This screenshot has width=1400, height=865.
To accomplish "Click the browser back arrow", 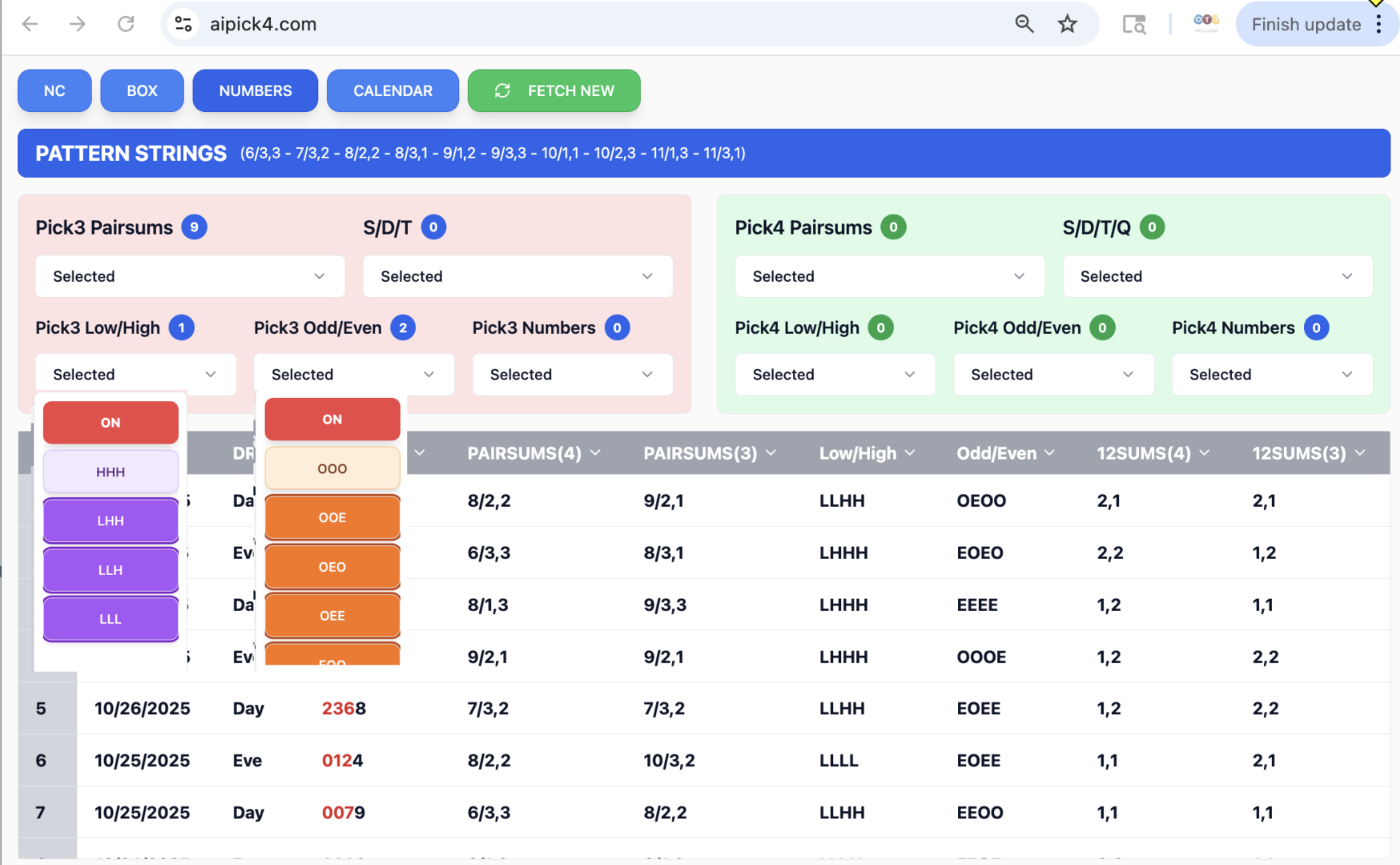I will click(x=30, y=24).
